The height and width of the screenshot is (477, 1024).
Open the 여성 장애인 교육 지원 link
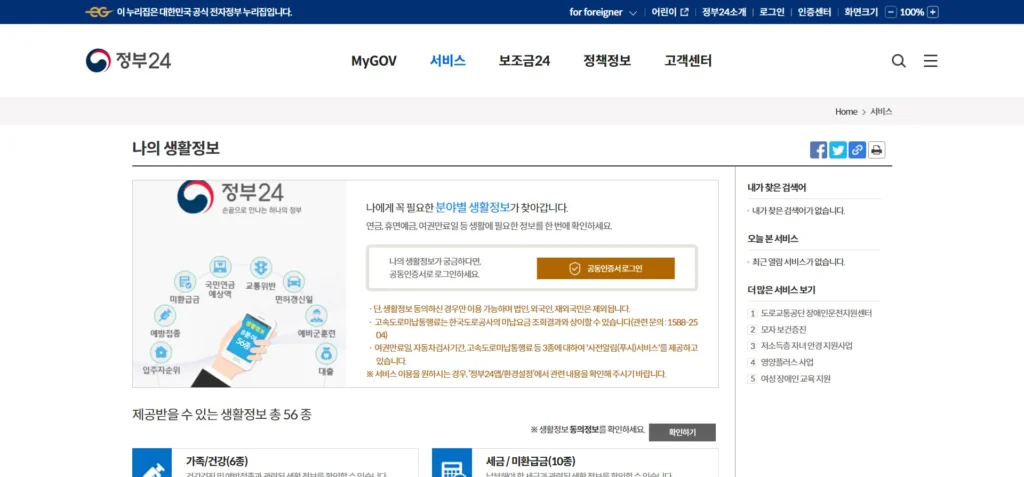click(795, 378)
